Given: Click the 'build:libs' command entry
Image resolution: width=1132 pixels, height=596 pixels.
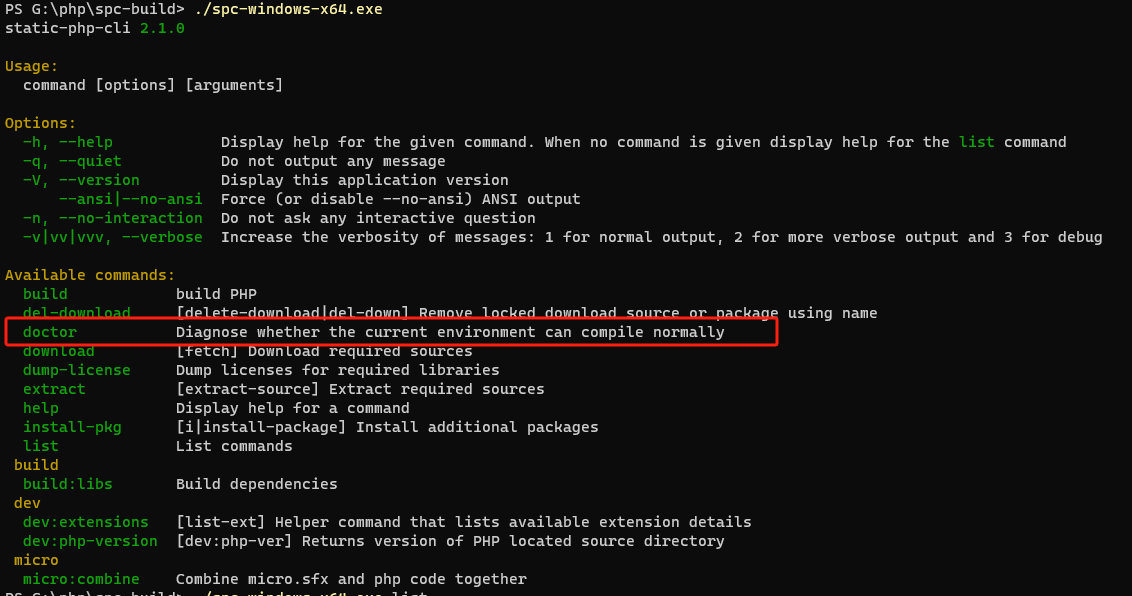Looking at the screenshot, I should click(68, 484).
